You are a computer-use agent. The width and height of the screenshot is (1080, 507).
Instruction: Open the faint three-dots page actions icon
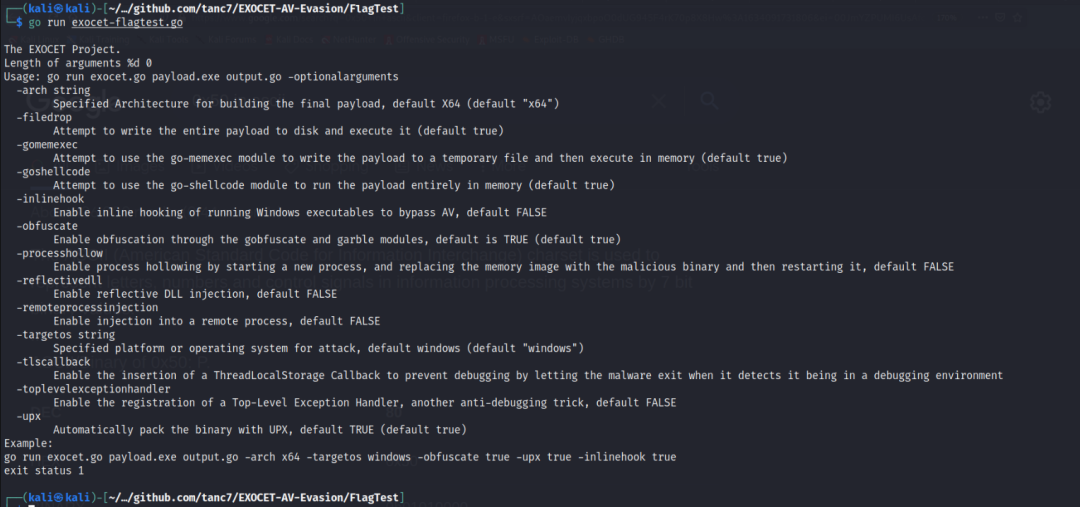tap(983, 17)
